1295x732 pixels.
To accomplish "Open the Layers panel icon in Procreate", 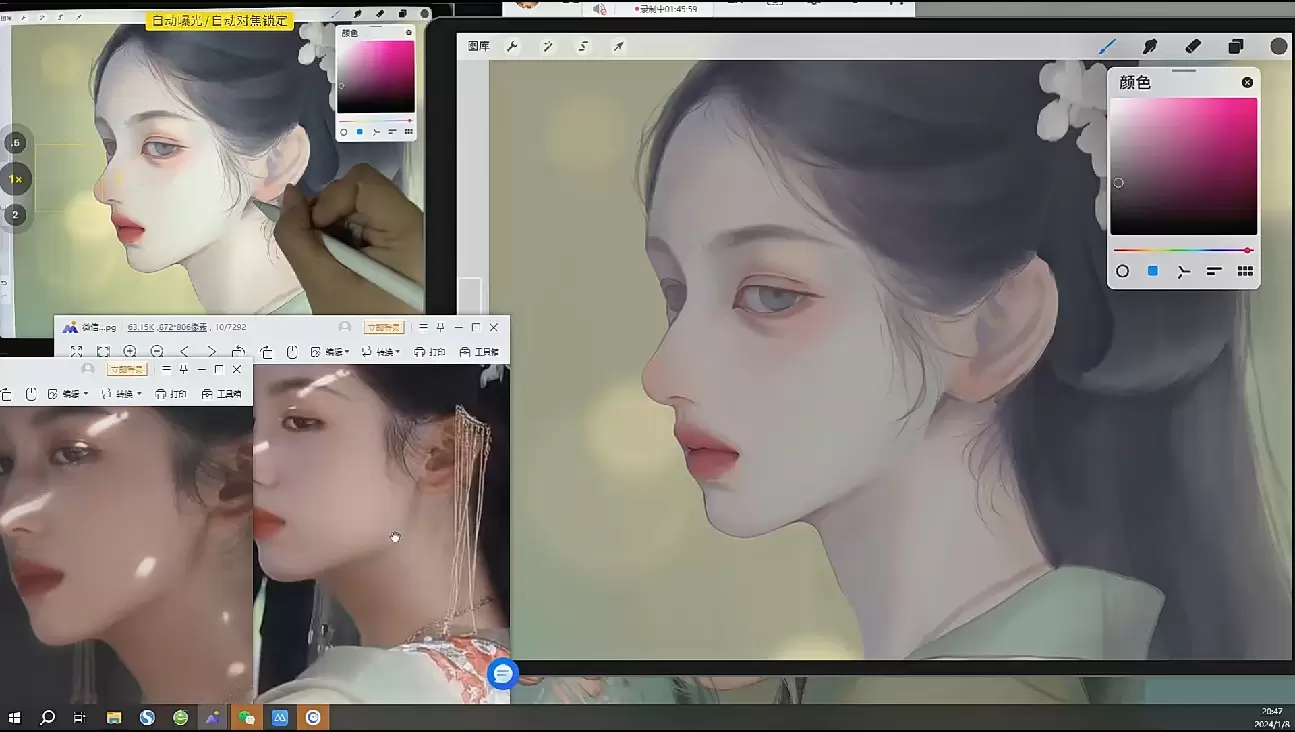I will click(1236, 46).
